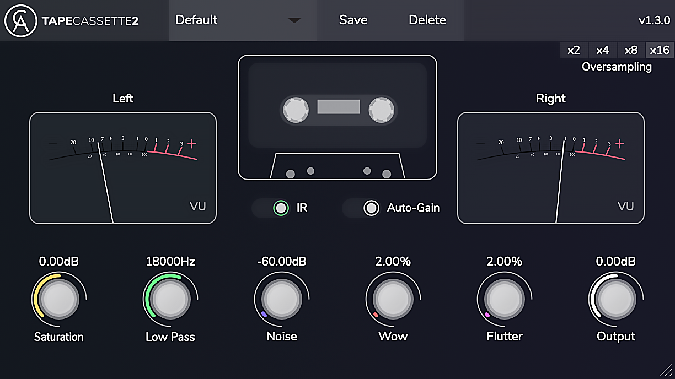Click the left cassette reel
Image resolution: width=675 pixels, height=379 pixels.
coord(295,110)
